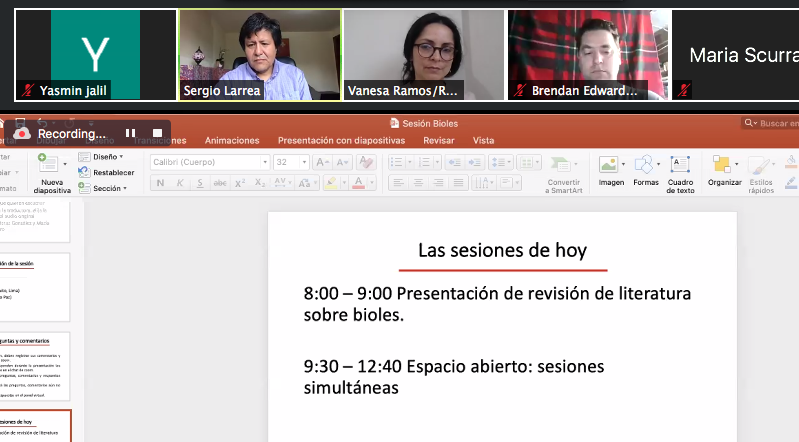Viewport: 799px width, 442px height.
Task: Expand the Diseño layout dropdown
Action: [108, 157]
